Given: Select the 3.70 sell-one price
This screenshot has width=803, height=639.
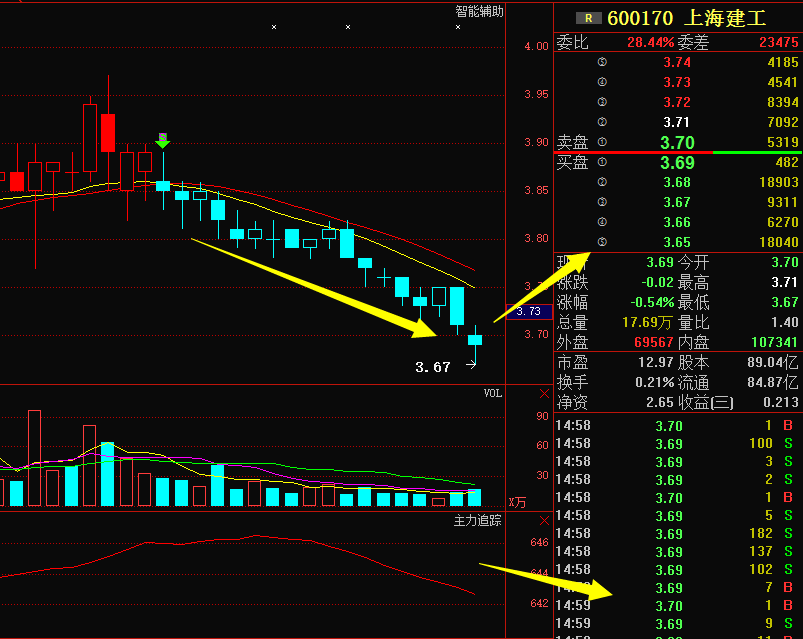Looking at the screenshot, I should [x=677, y=143].
